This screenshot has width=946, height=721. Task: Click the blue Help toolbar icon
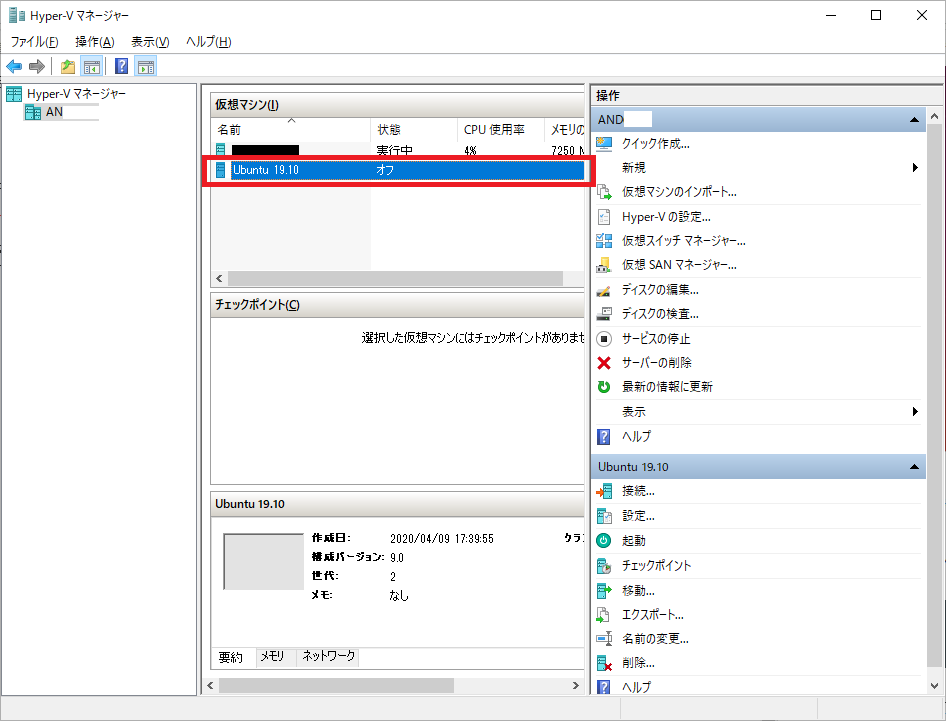pyautogui.click(x=121, y=66)
